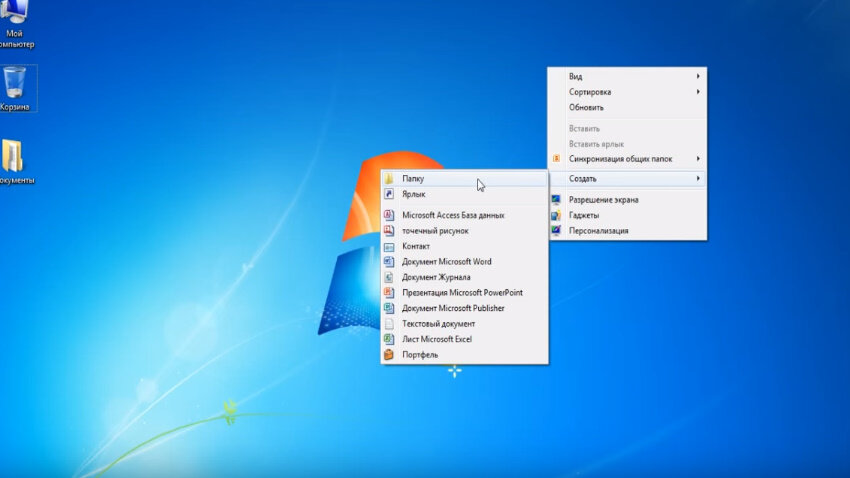This screenshot has width=850, height=478.
Task: Click the PowerPoint icon beside Презентация Microsoft PowerPoint
Action: click(x=389, y=293)
